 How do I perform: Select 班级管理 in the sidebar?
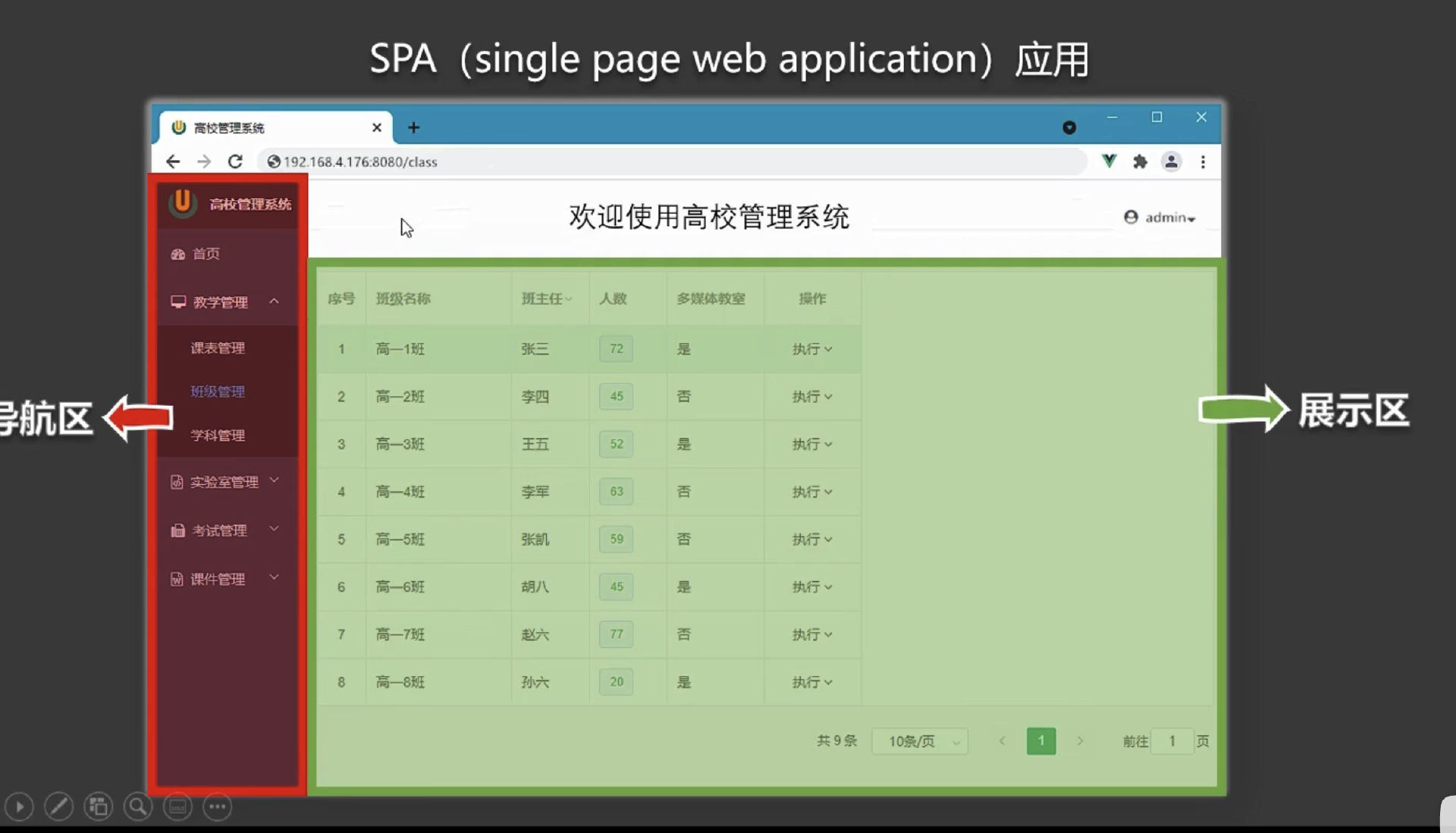[218, 391]
